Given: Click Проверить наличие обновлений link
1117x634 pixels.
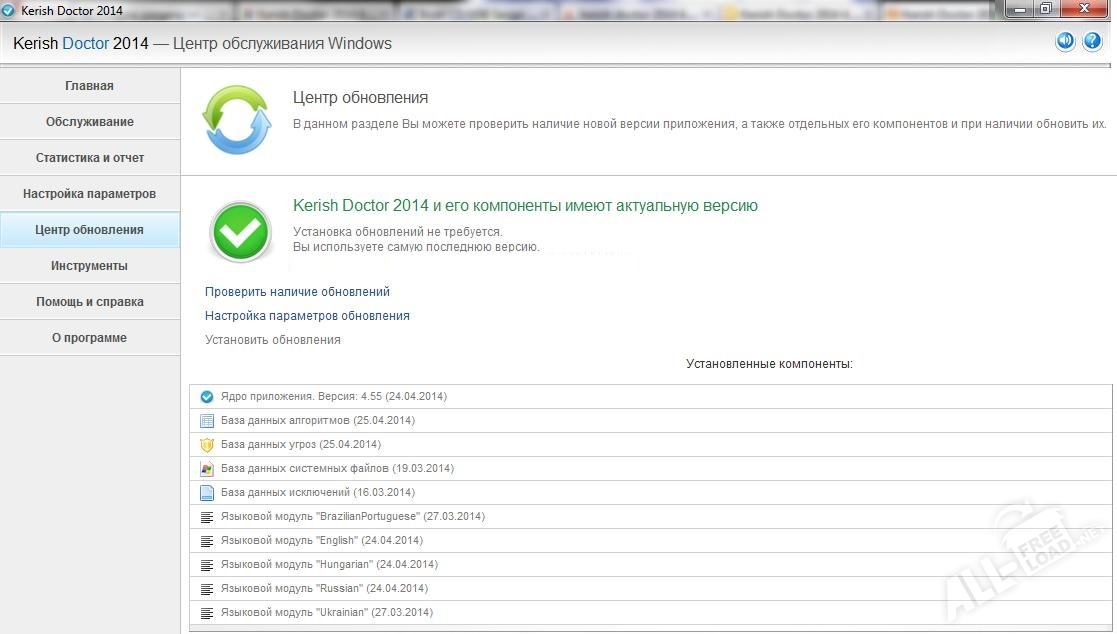Looking at the screenshot, I should coord(297,292).
